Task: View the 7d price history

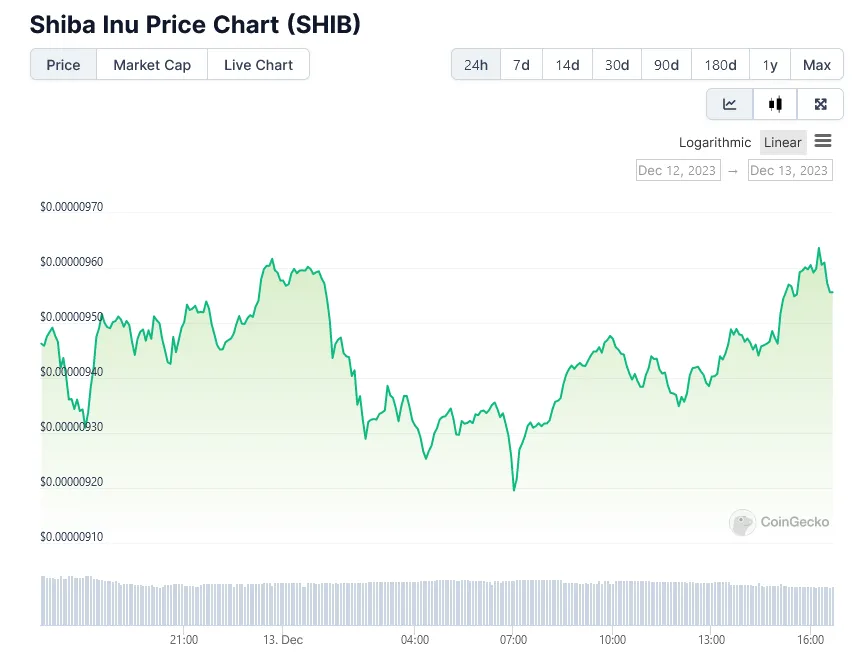Action: pyautogui.click(x=521, y=64)
